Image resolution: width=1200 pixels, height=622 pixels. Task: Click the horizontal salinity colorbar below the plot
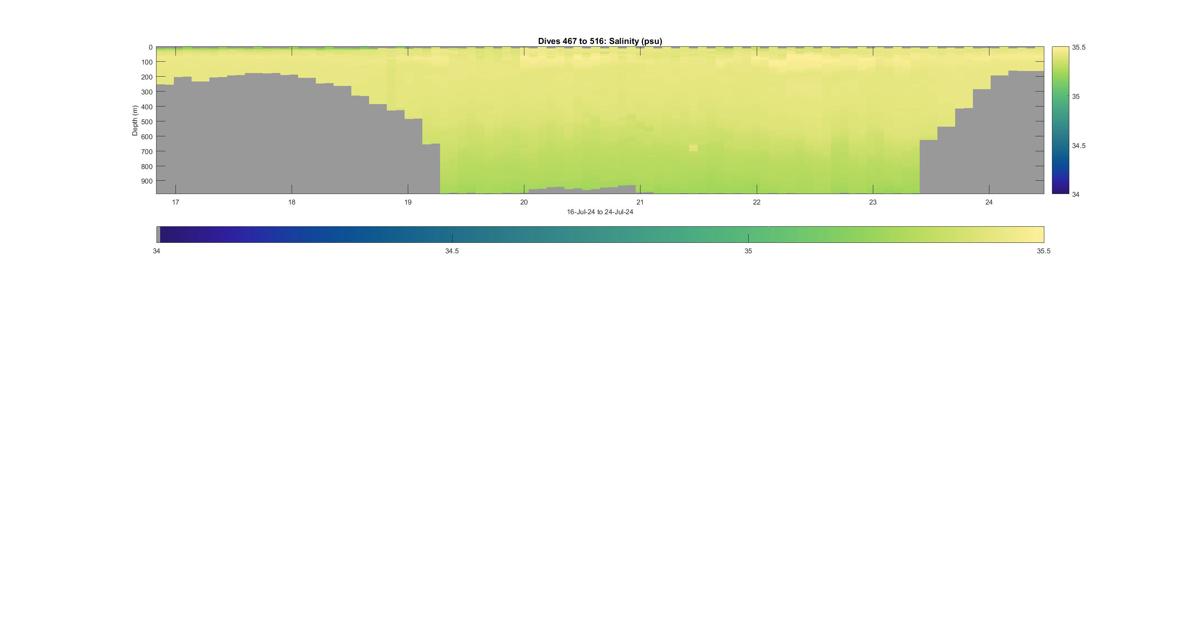600,234
